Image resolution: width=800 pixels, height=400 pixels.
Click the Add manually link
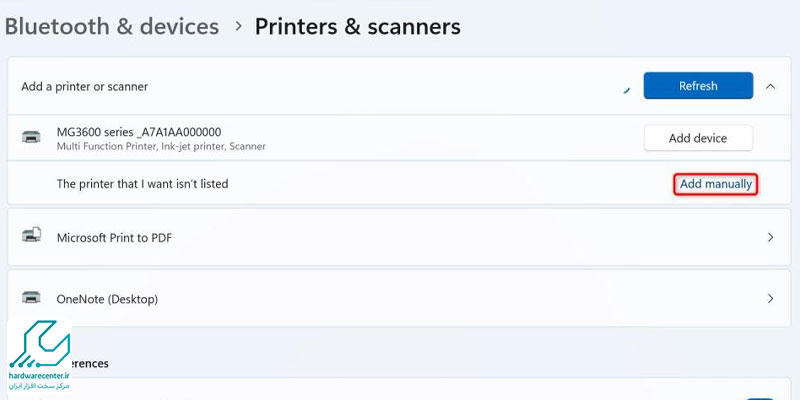[715, 184]
